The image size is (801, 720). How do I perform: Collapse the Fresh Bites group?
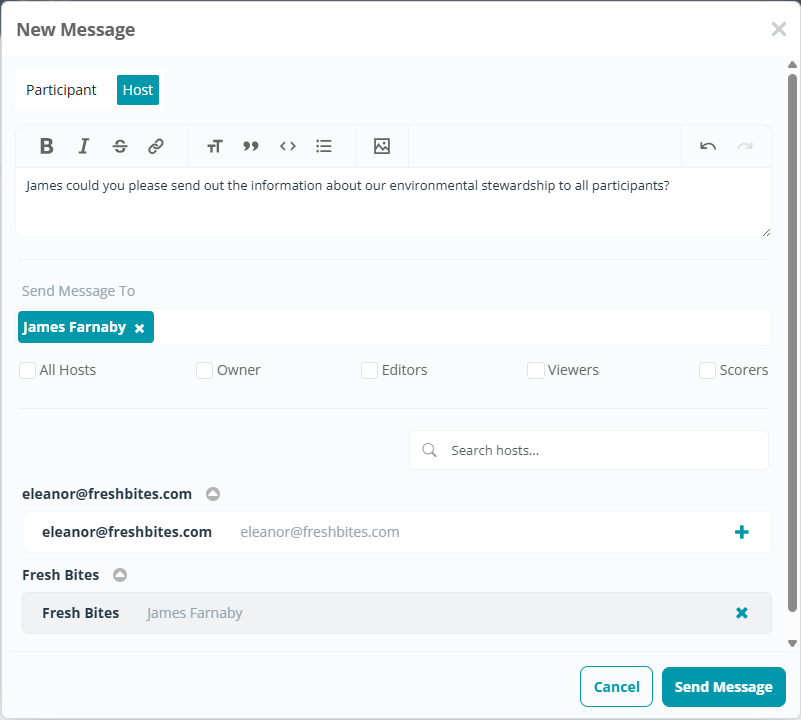[x=120, y=575]
